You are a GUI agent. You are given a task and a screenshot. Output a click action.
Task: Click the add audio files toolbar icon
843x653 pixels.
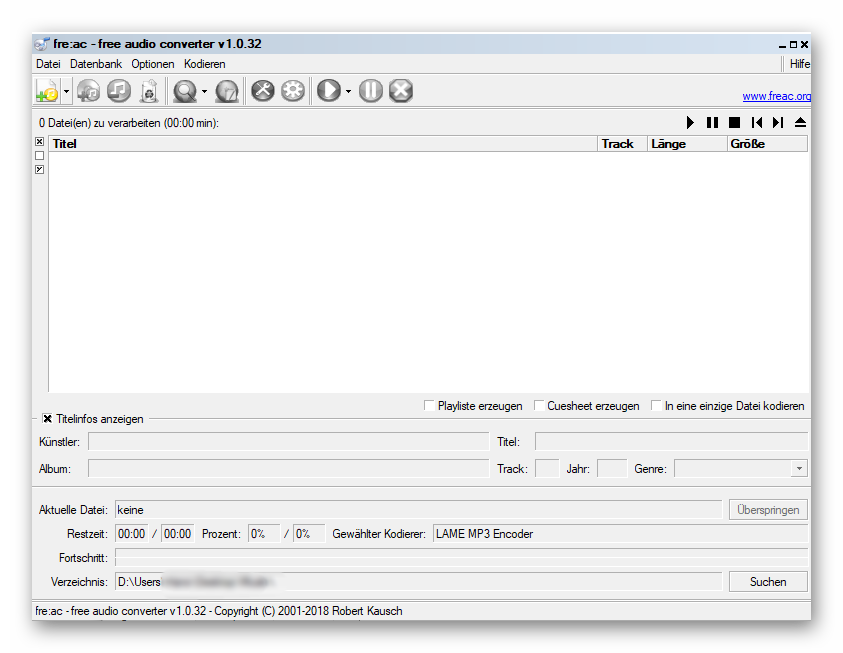[47, 91]
